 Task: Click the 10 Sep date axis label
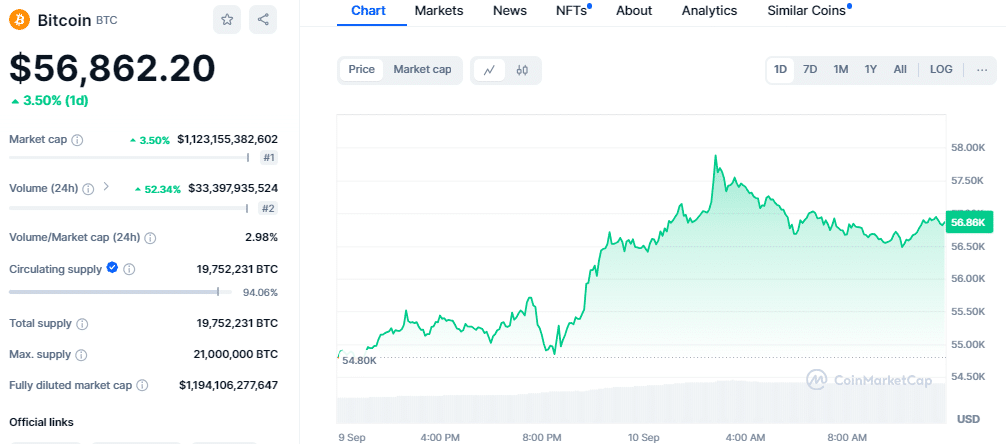643,438
